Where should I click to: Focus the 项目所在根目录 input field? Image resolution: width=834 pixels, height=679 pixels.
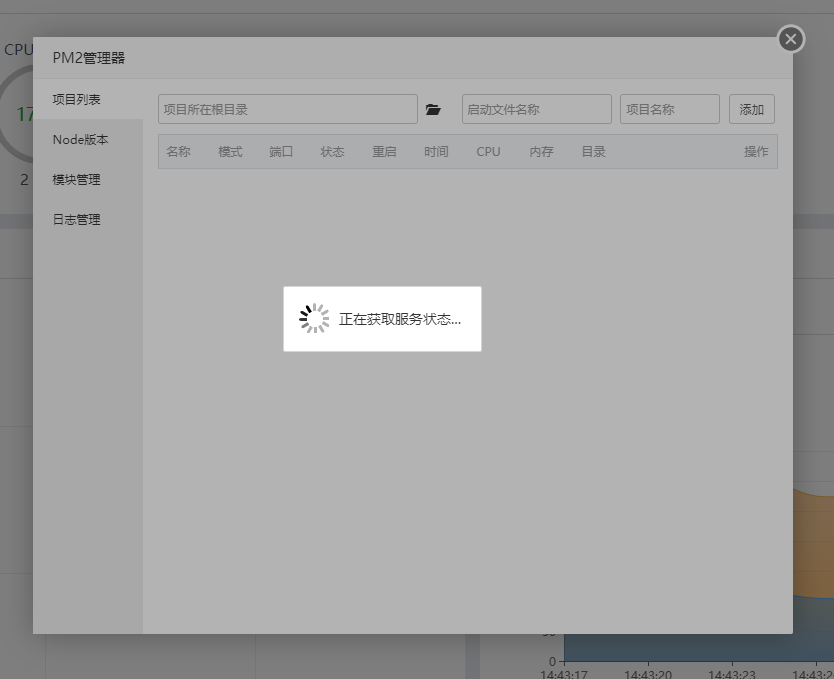(288, 110)
